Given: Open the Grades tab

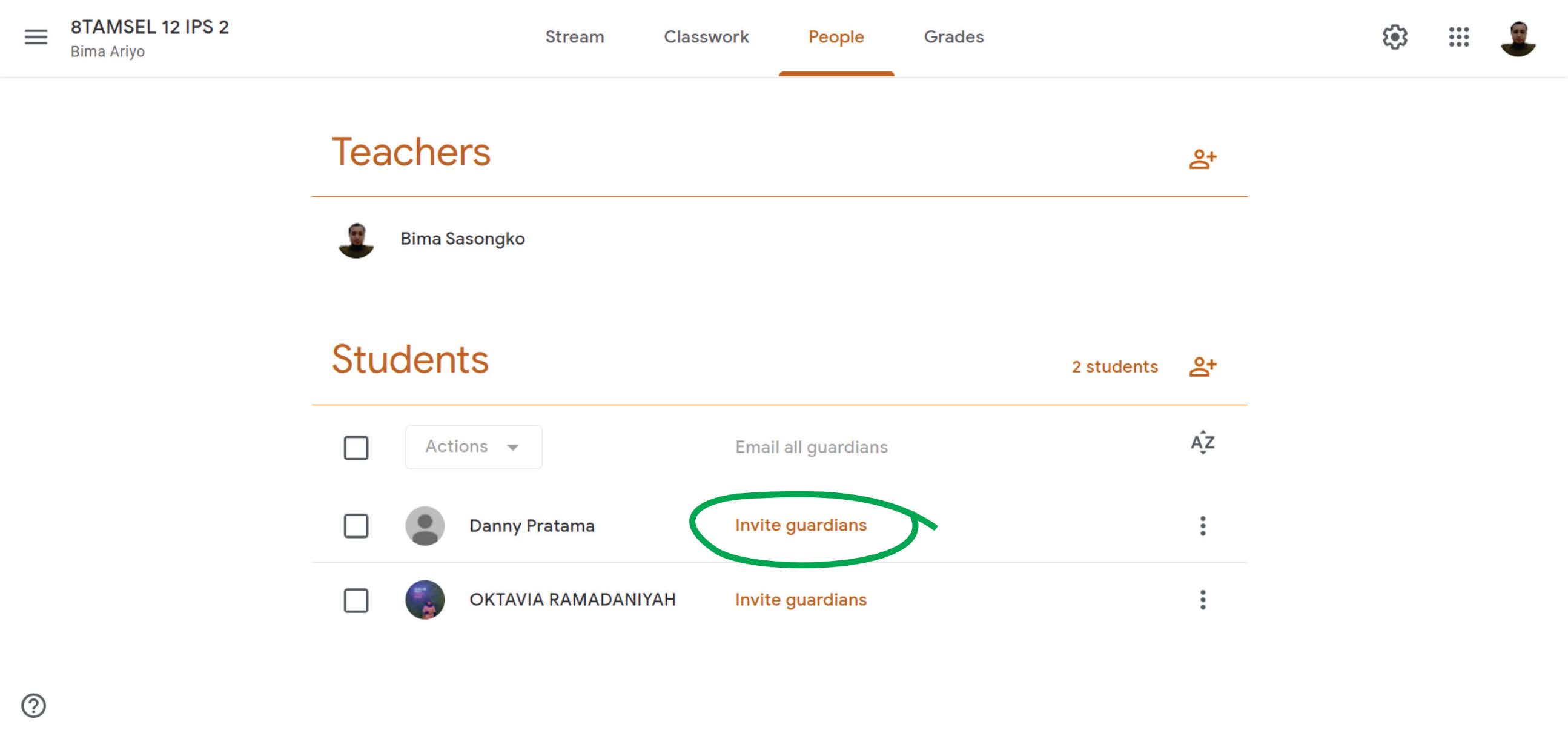Looking at the screenshot, I should point(953,37).
